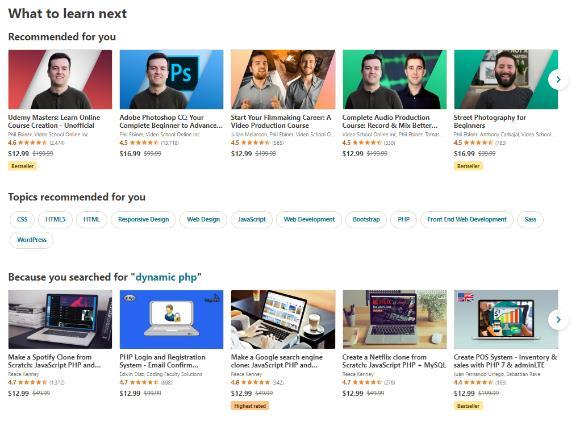Open the Udemy Masters course thumbnail
Viewport: 580px width, 422px height.
60,79
